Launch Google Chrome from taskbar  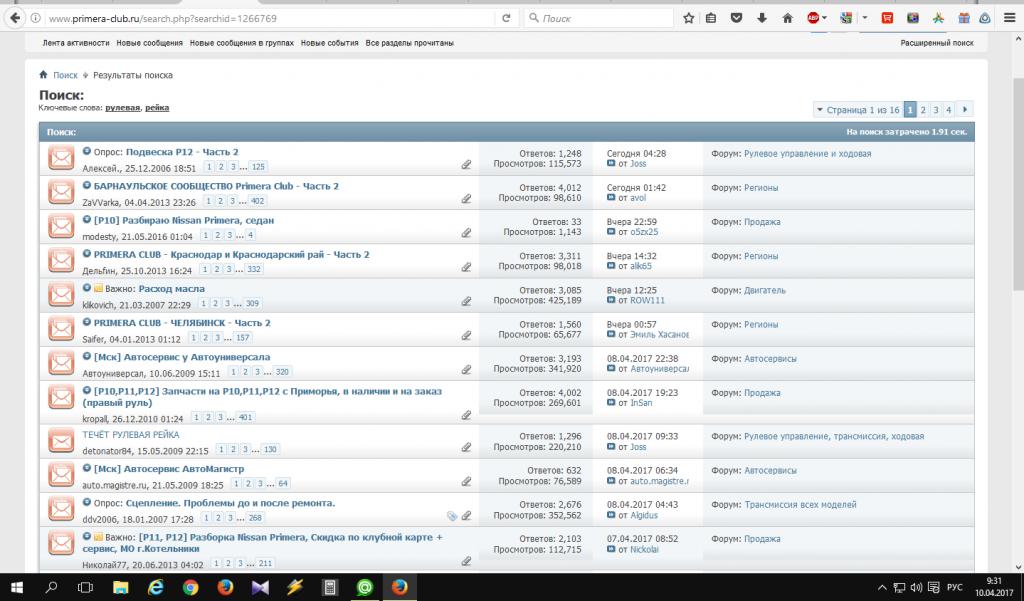(191, 587)
